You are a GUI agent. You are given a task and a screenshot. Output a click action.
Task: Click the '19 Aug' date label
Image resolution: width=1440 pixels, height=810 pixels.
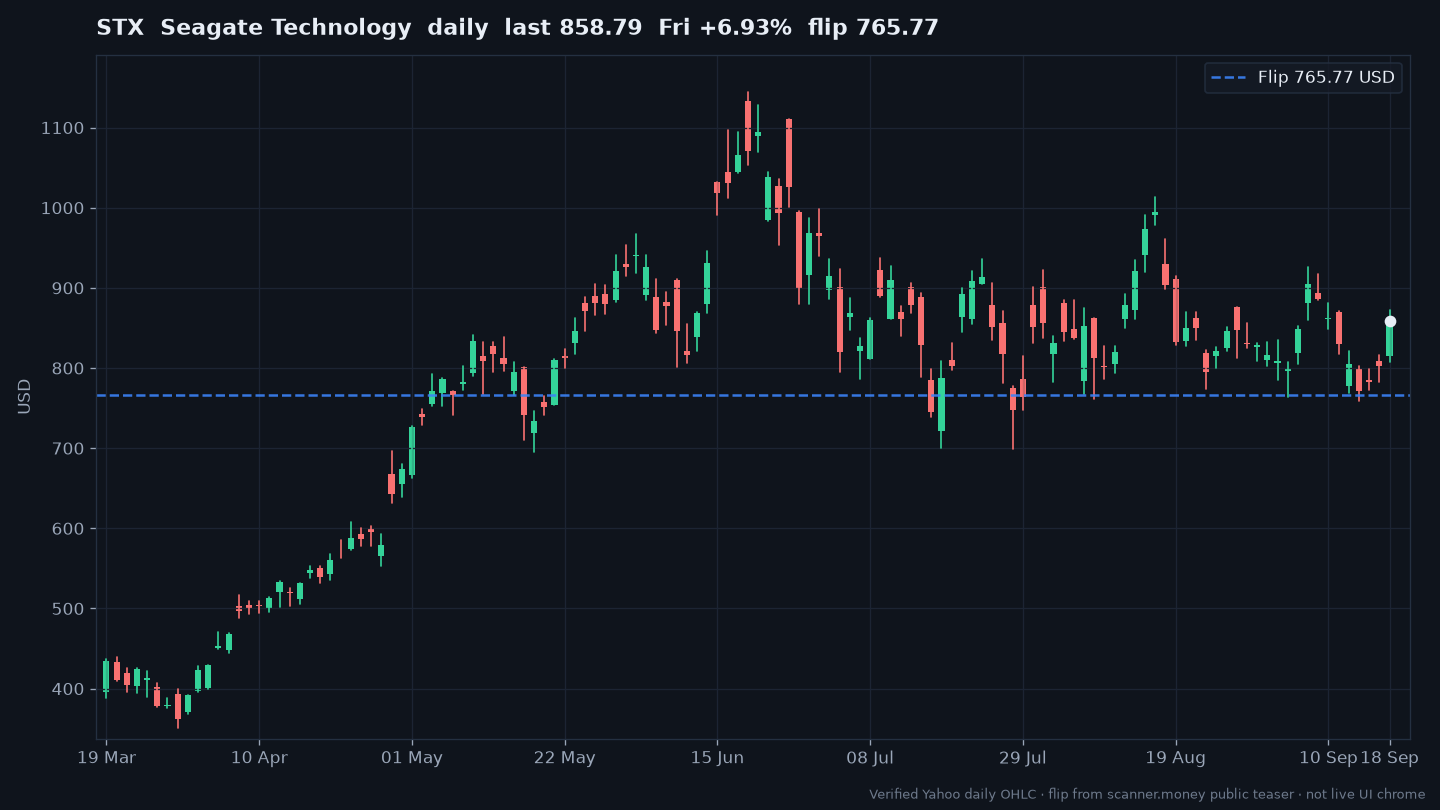pyautogui.click(x=1175, y=758)
